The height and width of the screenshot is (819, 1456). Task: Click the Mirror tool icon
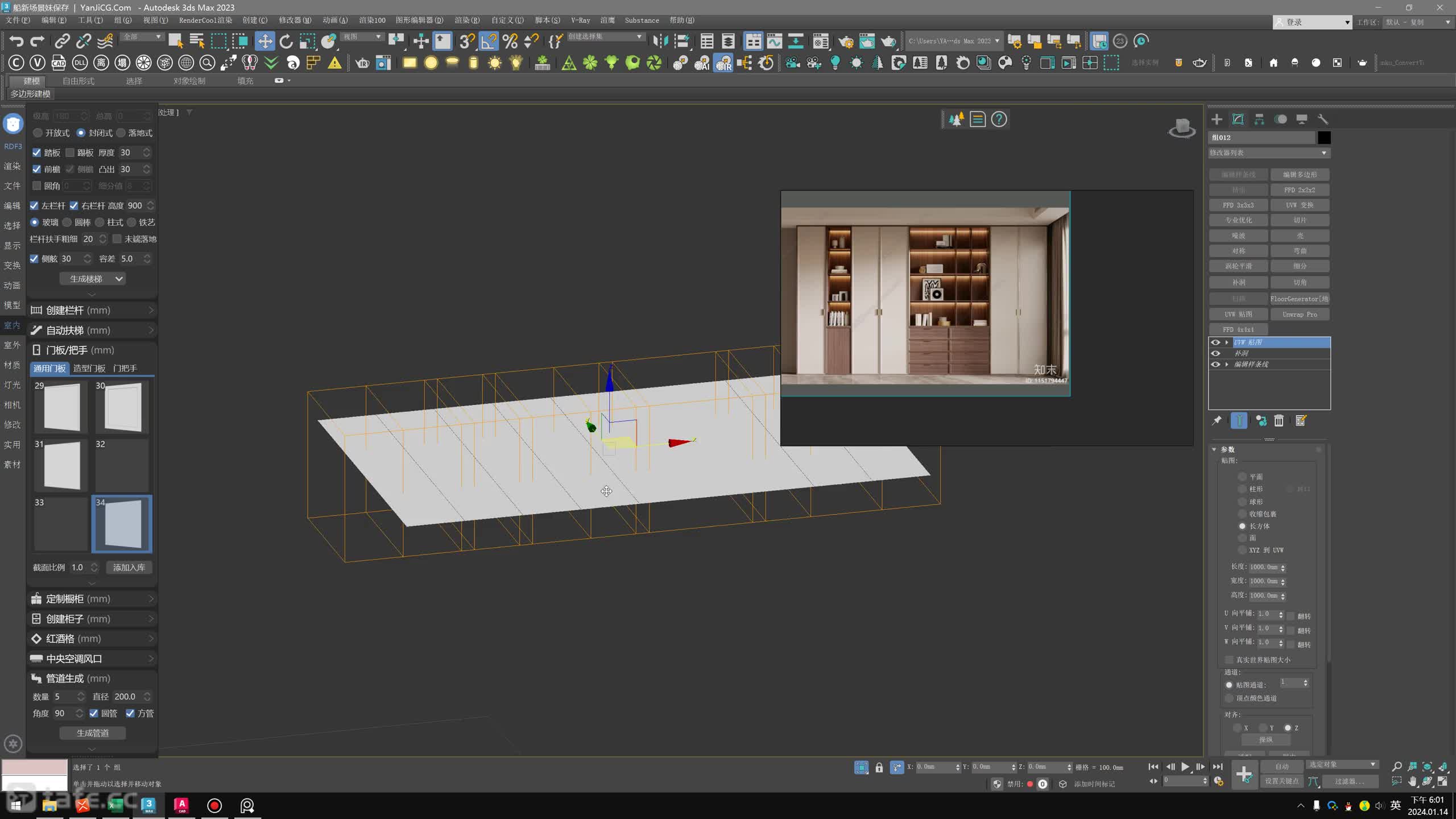[x=660, y=41]
